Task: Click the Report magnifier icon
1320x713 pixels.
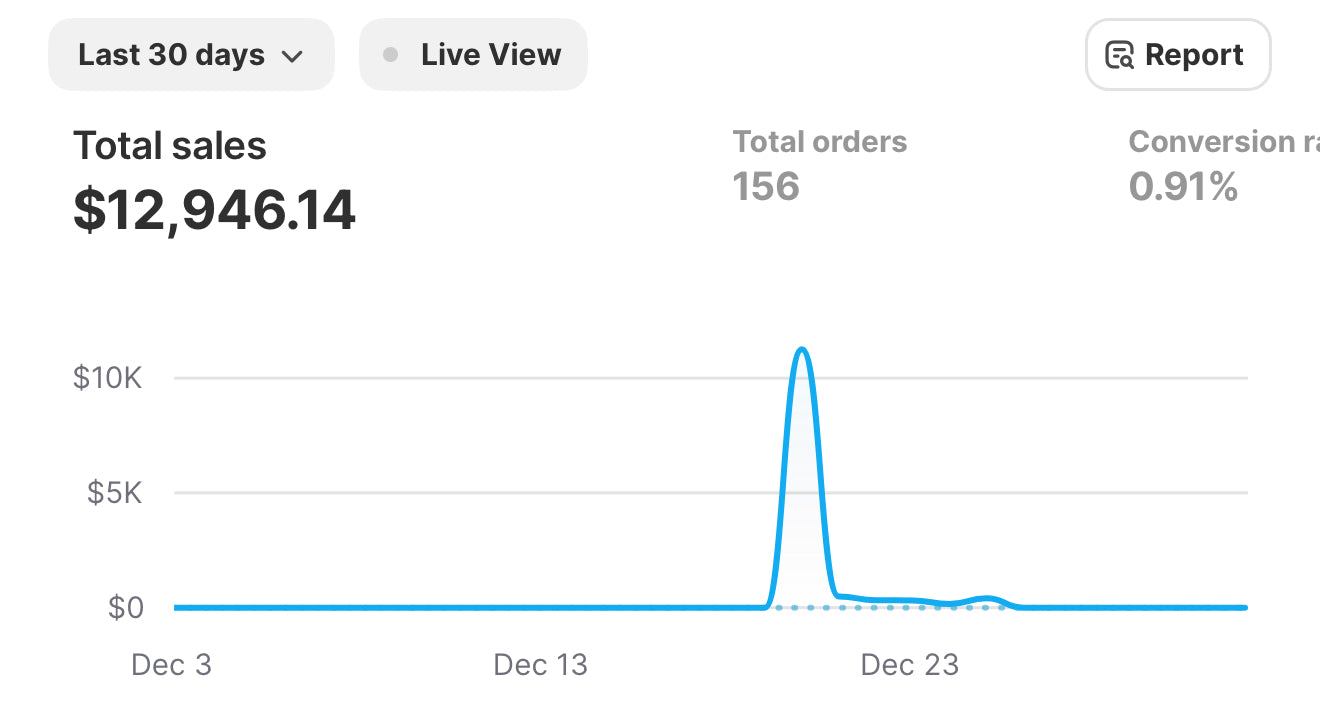Action: point(1119,55)
